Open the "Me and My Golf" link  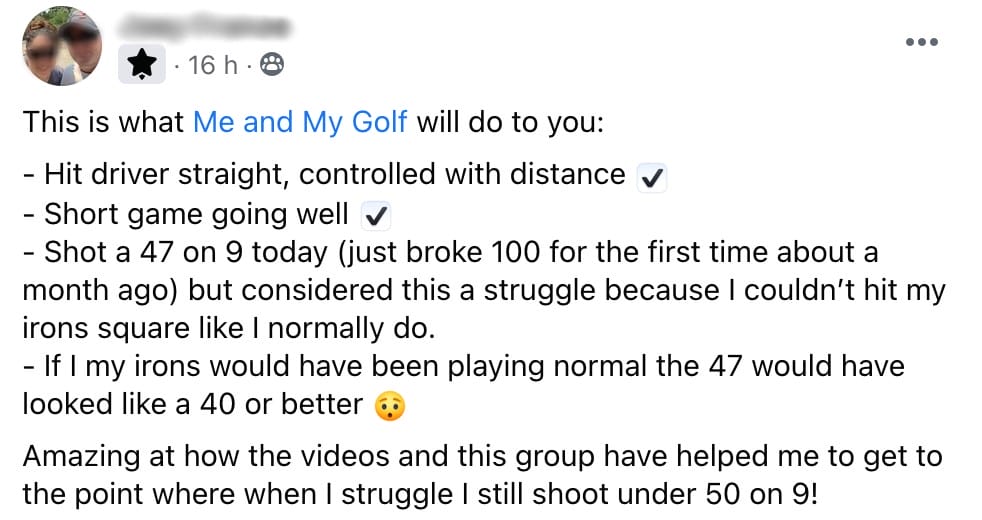[x=300, y=122]
